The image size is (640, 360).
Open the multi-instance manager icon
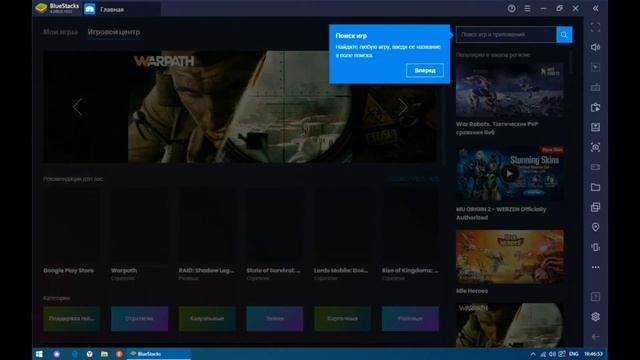596,207
